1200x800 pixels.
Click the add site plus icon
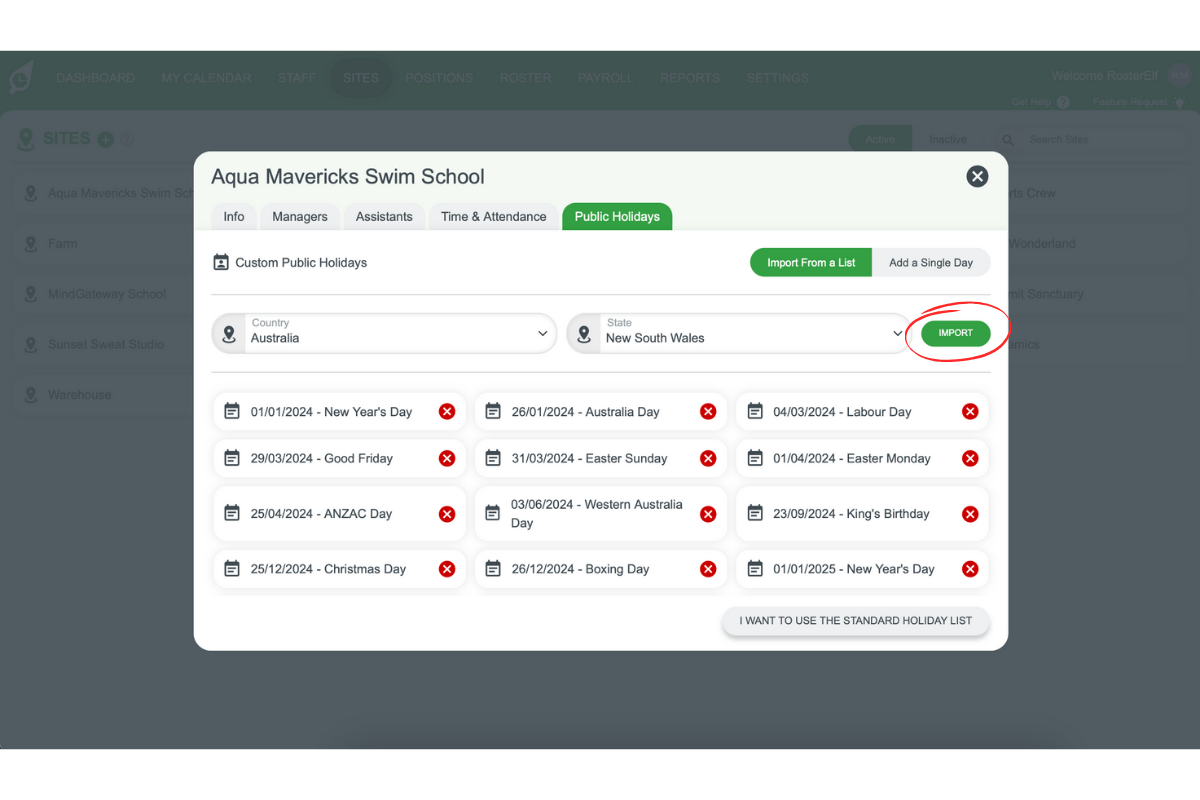(106, 138)
